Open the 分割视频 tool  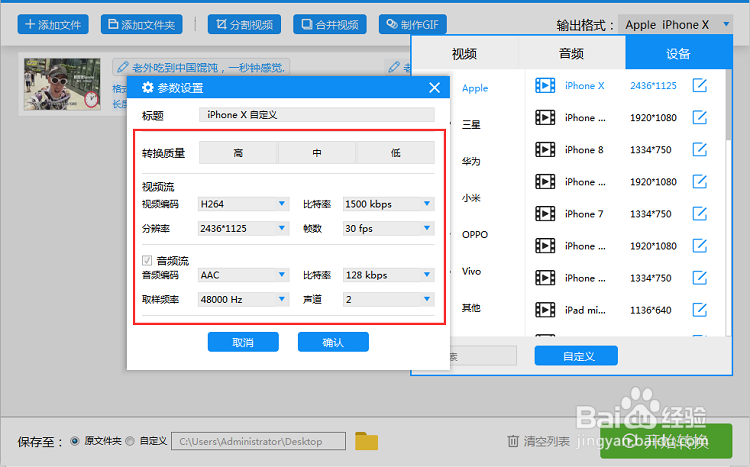click(x=244, y=24)
